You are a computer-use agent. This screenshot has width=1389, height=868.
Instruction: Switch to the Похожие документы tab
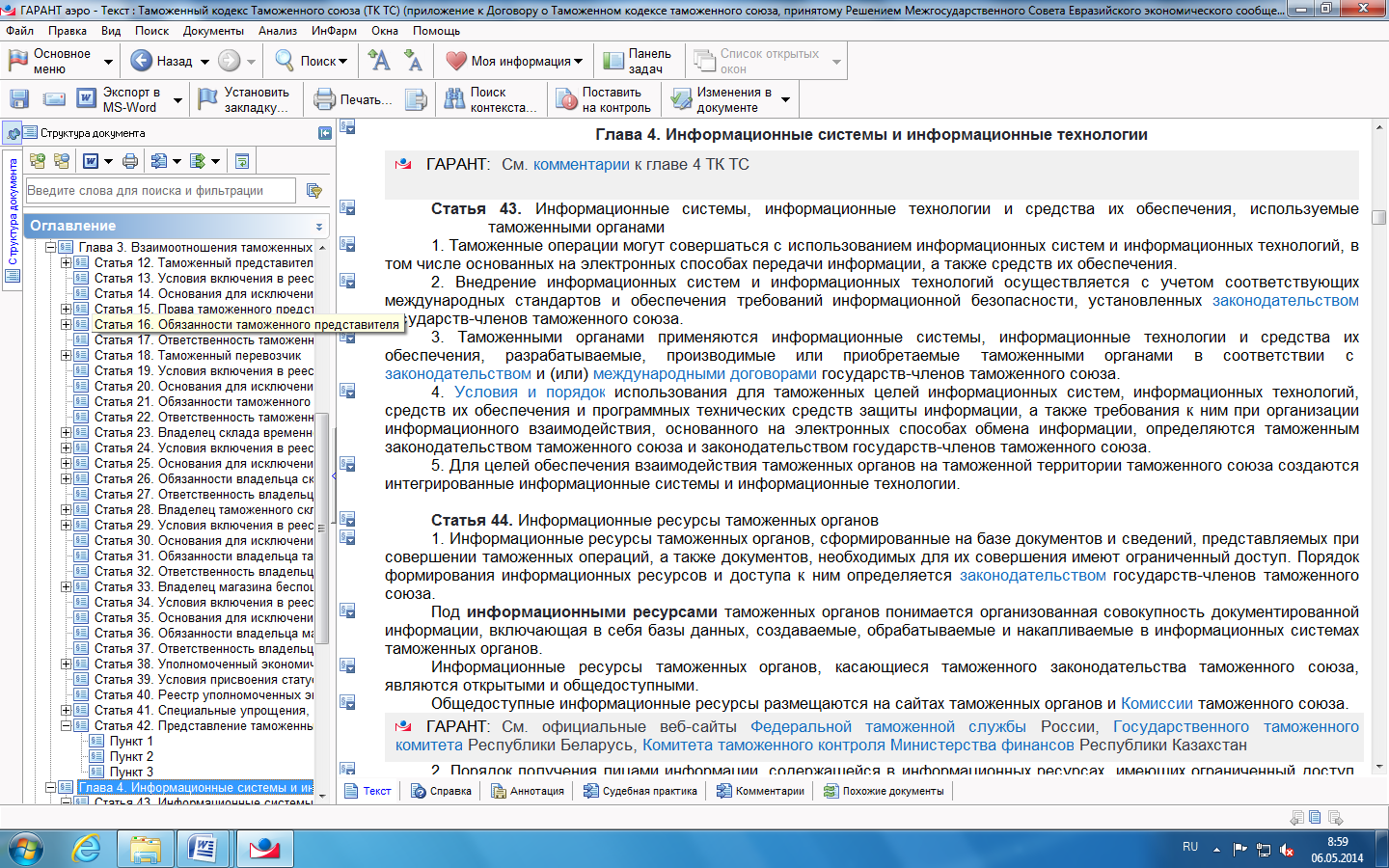(x=885, y=791)
